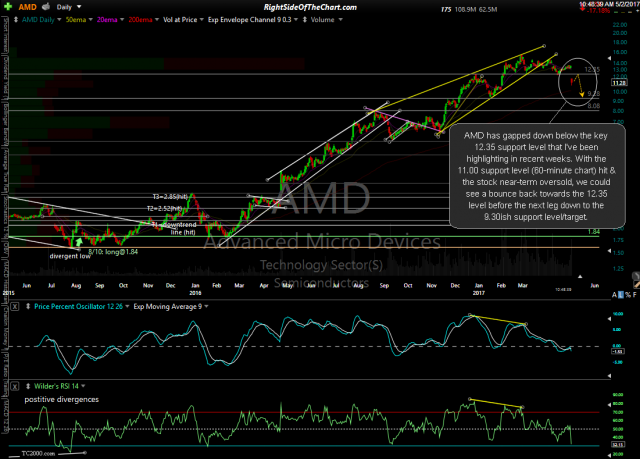Image resolution: width=640 pixels, height=459 pixels.
Task: Select percent scale toggle %
Action: (x=628, y=295)
